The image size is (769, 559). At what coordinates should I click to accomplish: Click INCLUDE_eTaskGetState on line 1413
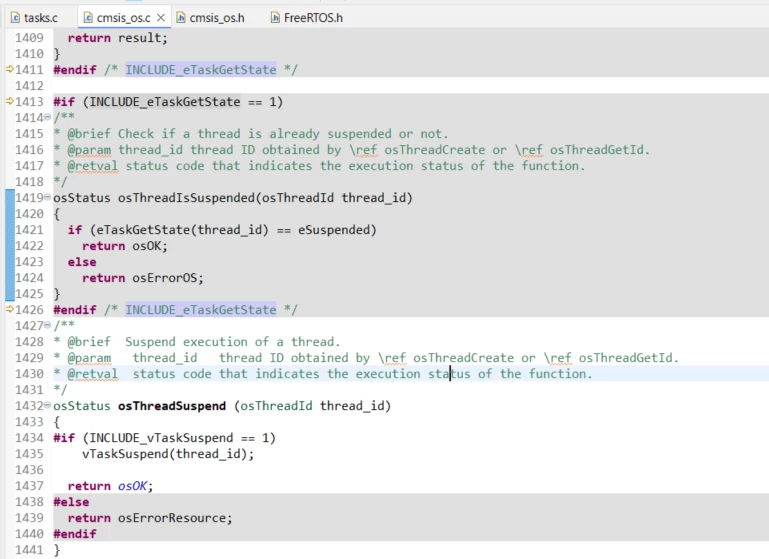pos(165,102)
